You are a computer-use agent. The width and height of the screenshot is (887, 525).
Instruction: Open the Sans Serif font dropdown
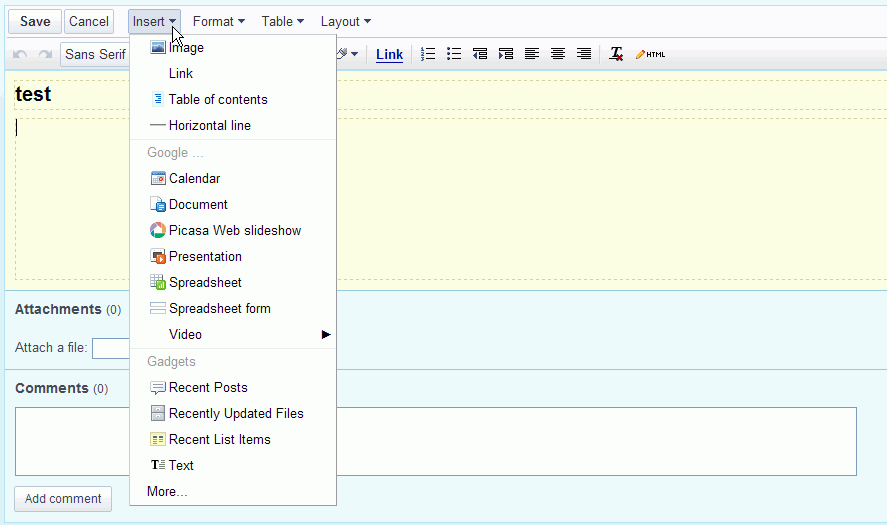pos(95,54)
